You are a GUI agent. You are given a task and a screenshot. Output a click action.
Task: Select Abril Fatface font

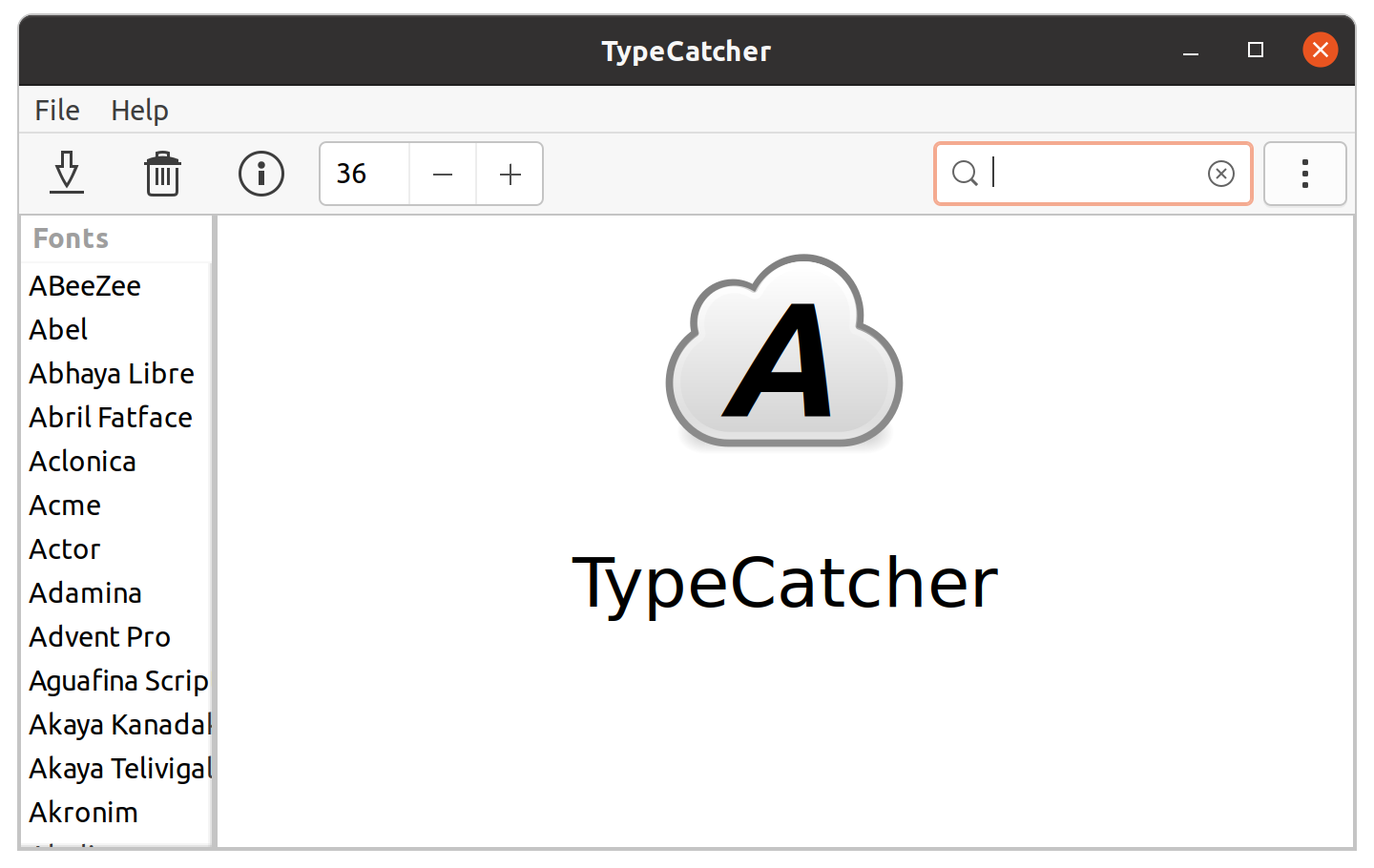point(115,418)
